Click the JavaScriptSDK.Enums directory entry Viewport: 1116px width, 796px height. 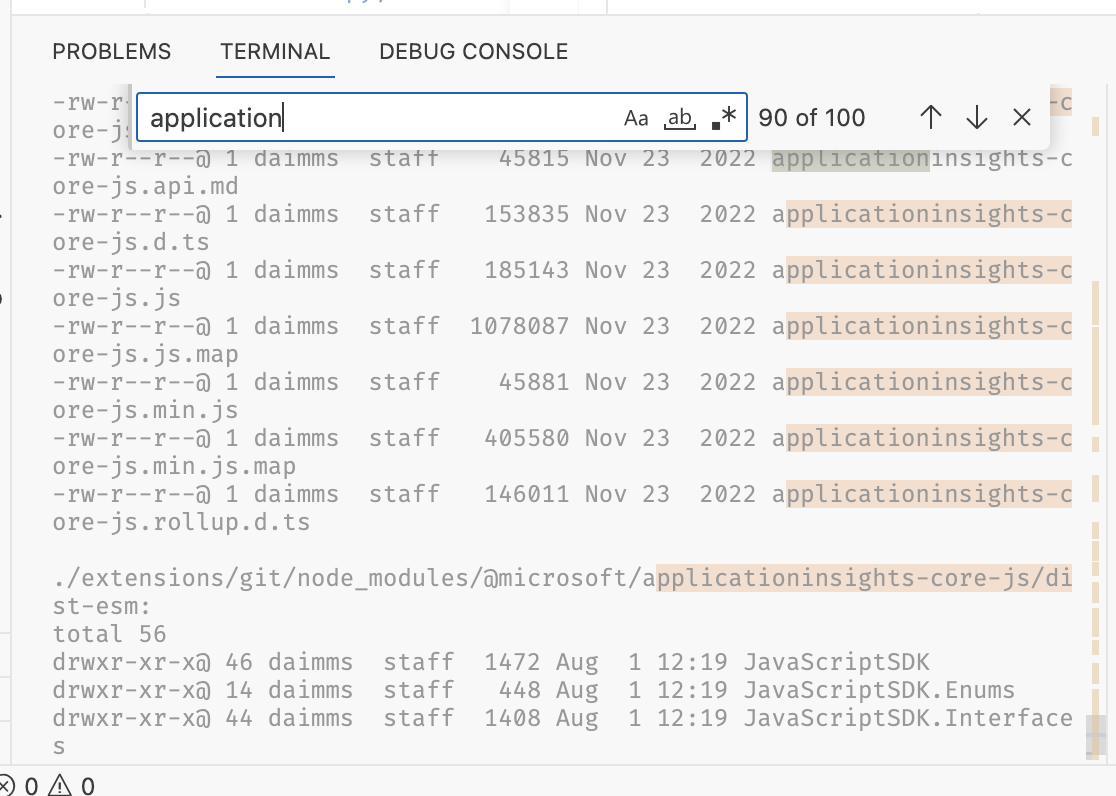click(880, 690)
